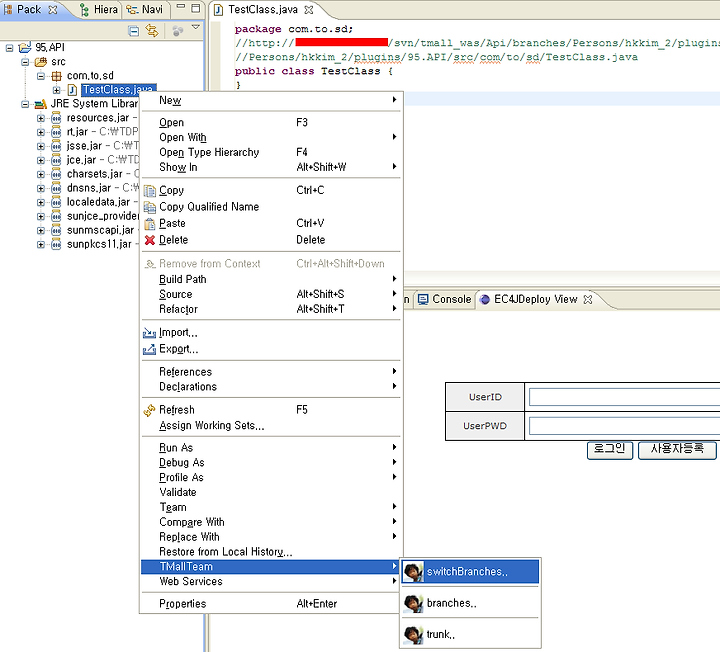This screenshot has width=720, height=652.
Task: Select branches.. in the TMallTeam submenu
Action: point(470,603)
